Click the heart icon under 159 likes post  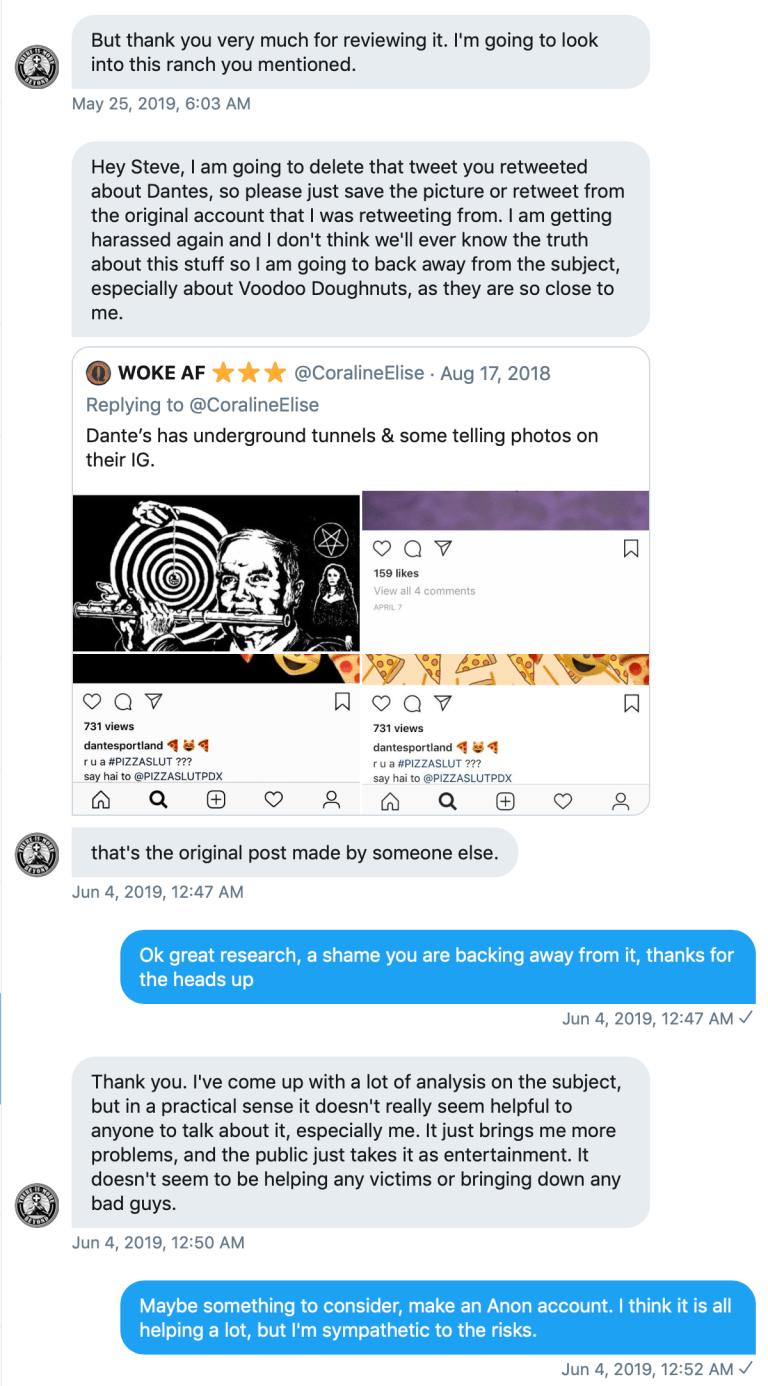click(x=381, y=548)
